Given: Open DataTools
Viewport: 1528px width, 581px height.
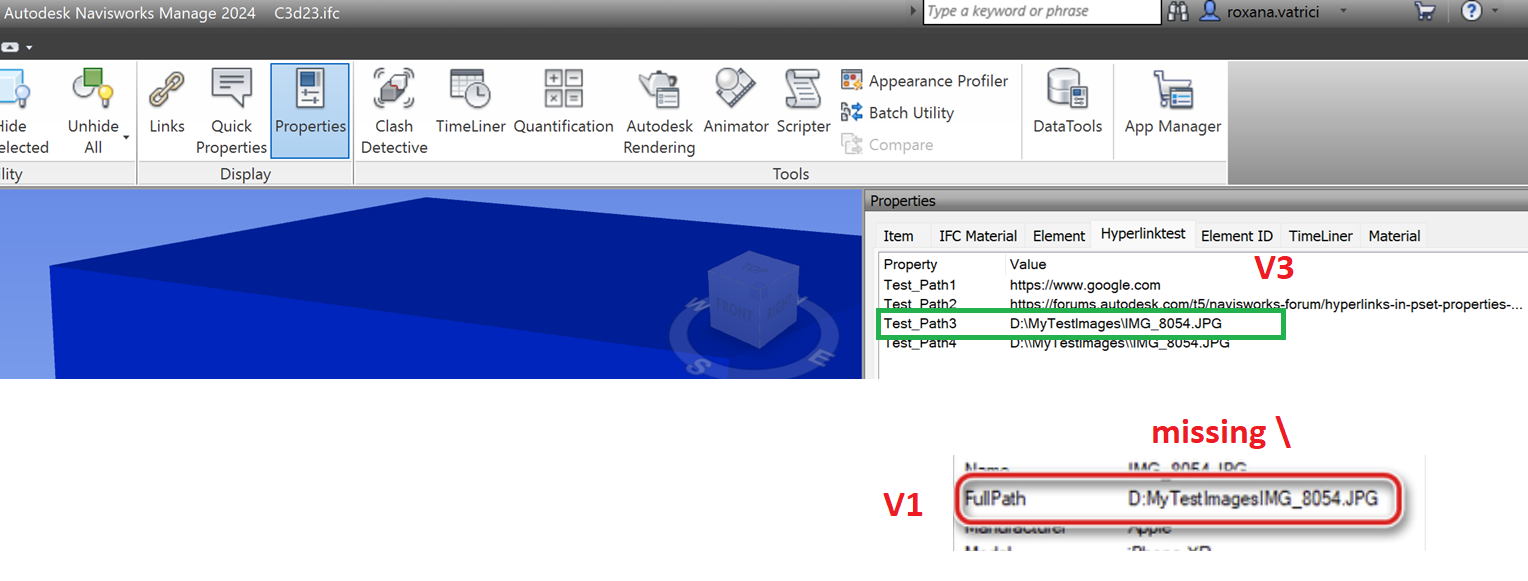Looking at the screenshot, I should click(1066, 110).
